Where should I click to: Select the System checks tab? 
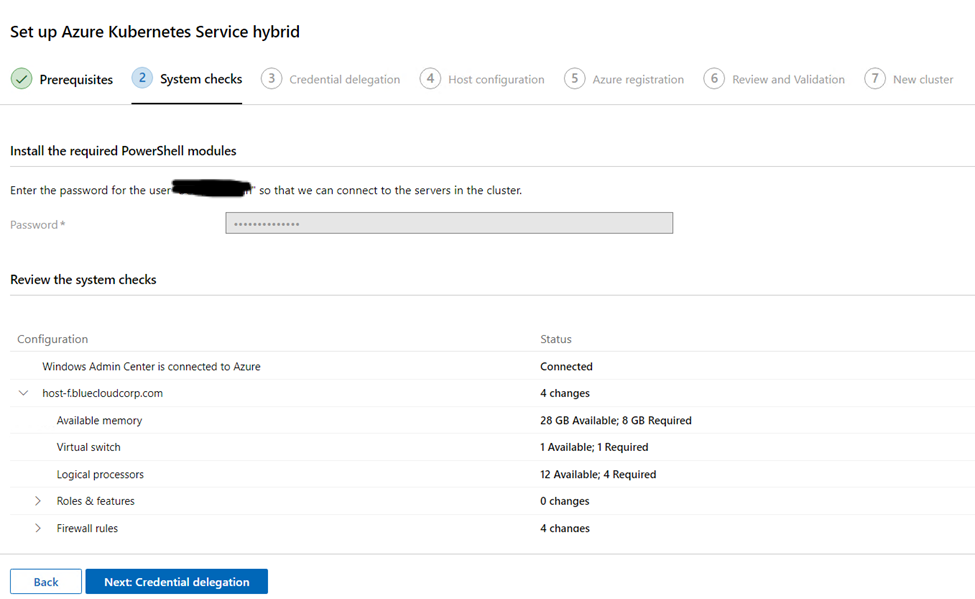[187, 79]
